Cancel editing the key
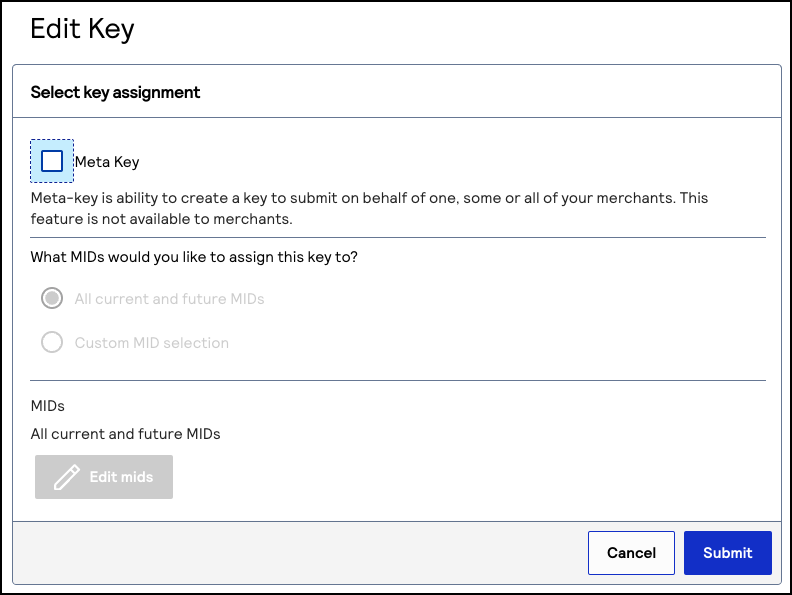Viewport: 792px width, 595px height. click(x=631, y=553)
